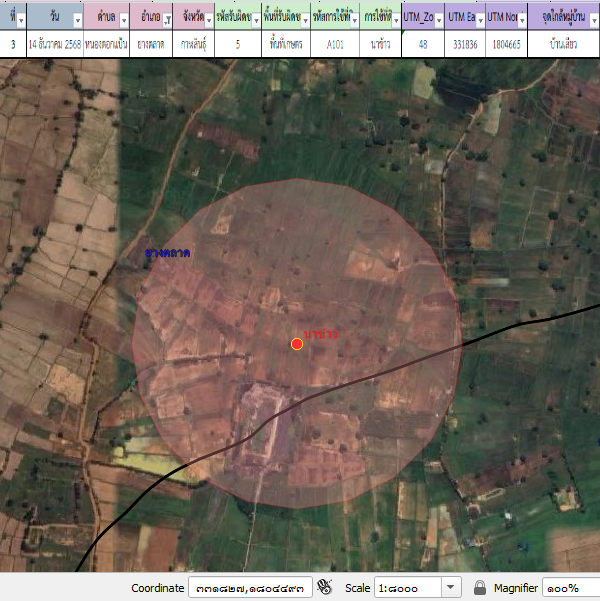Open filter arrow on UTM_Zo column header
This screenshot has width=600, height=601.
436,21
